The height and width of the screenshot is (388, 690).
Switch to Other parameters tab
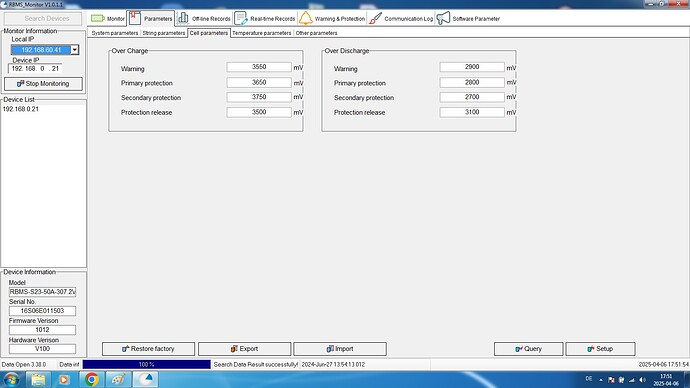[x=316, y=33]
